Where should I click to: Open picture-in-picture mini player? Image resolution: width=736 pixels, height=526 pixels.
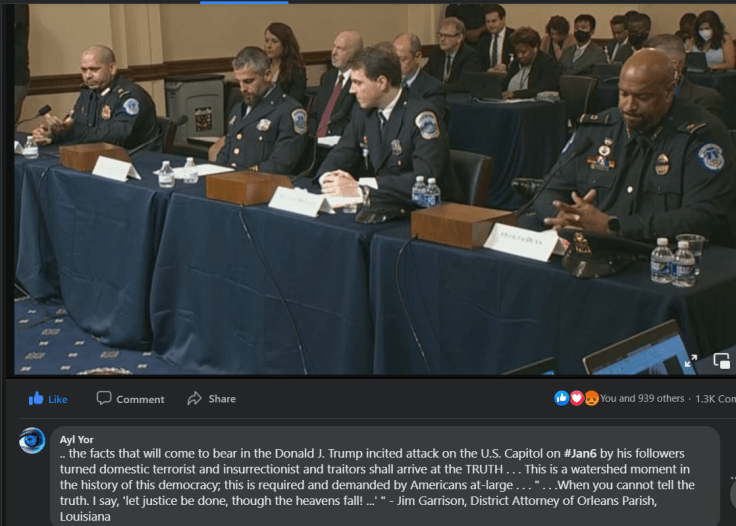tap(721, 360)
